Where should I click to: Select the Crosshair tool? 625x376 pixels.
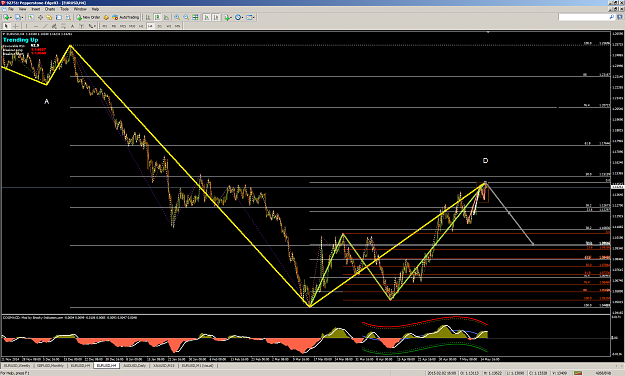click(16, 26)
